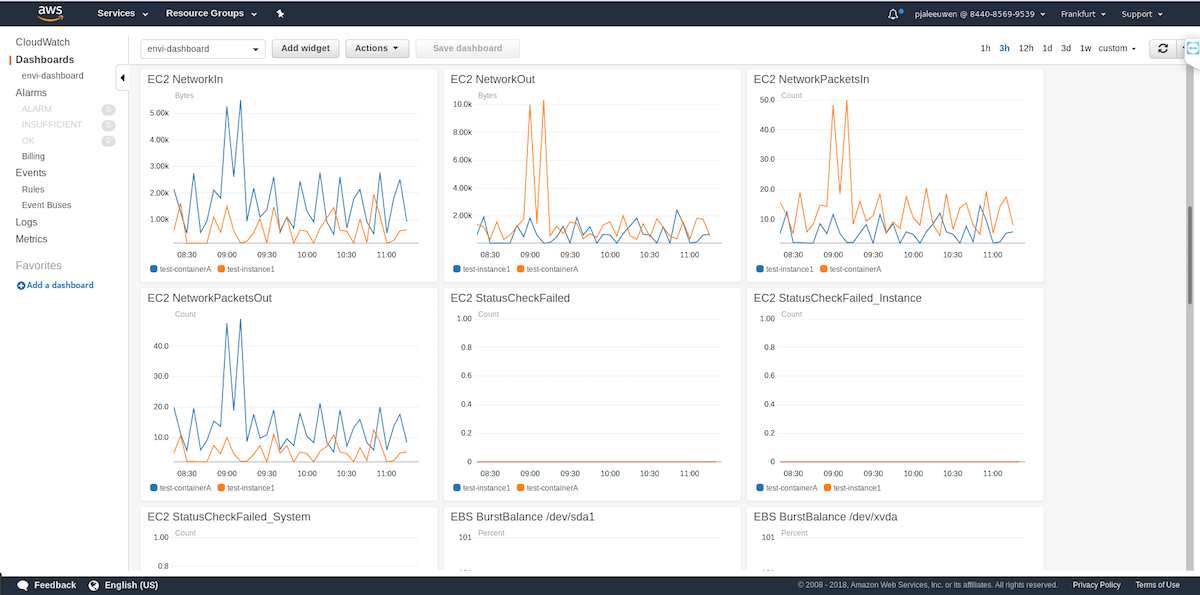Image resolution: width=1200 pixels, height=595 pixels.
Task: Click the blue TeamViewer icon at top right
Action: pyautogui.click(x=1191, y=47)
